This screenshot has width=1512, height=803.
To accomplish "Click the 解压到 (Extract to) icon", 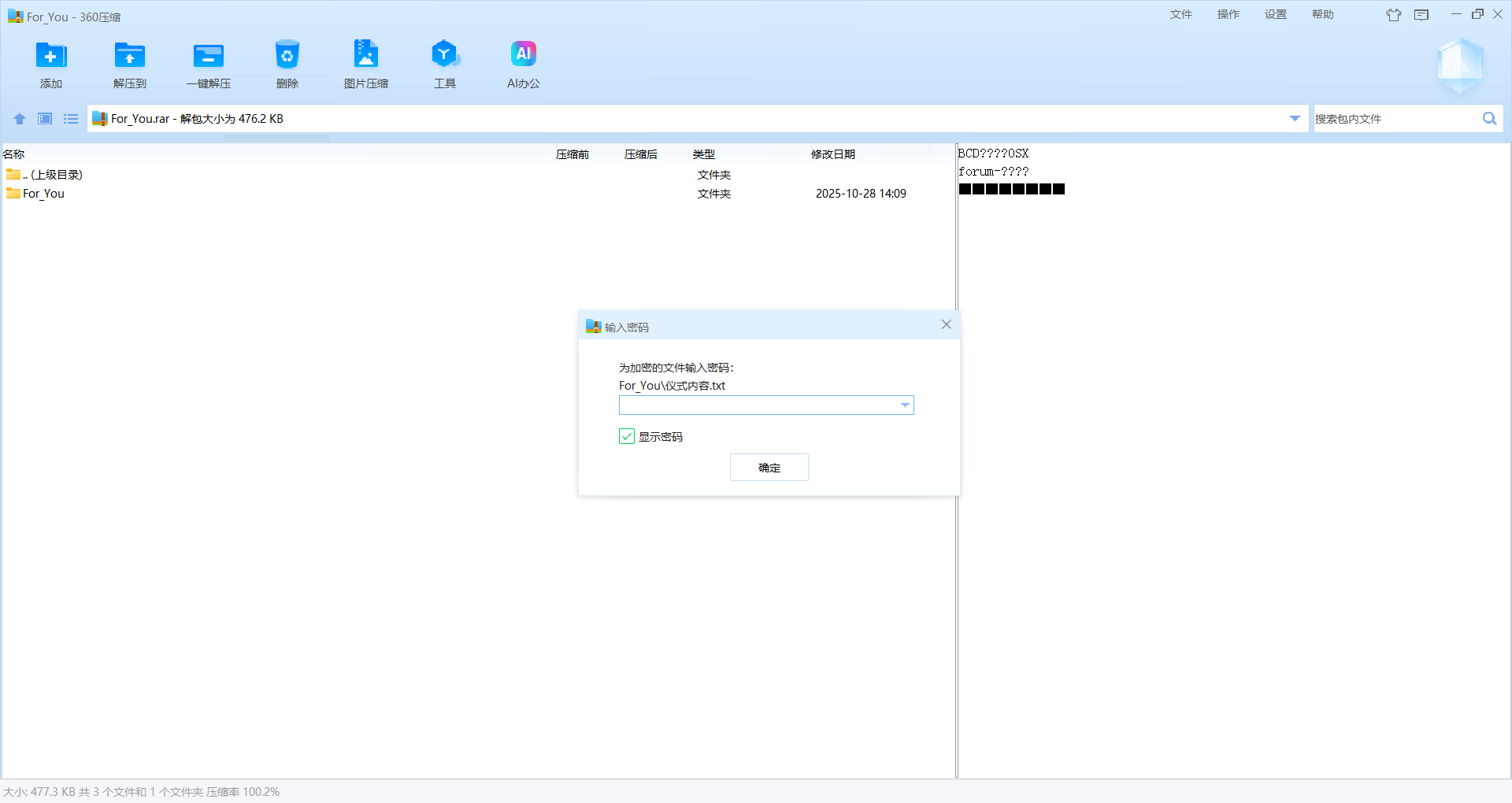I will pyautogui.click(x=130, y=56).
